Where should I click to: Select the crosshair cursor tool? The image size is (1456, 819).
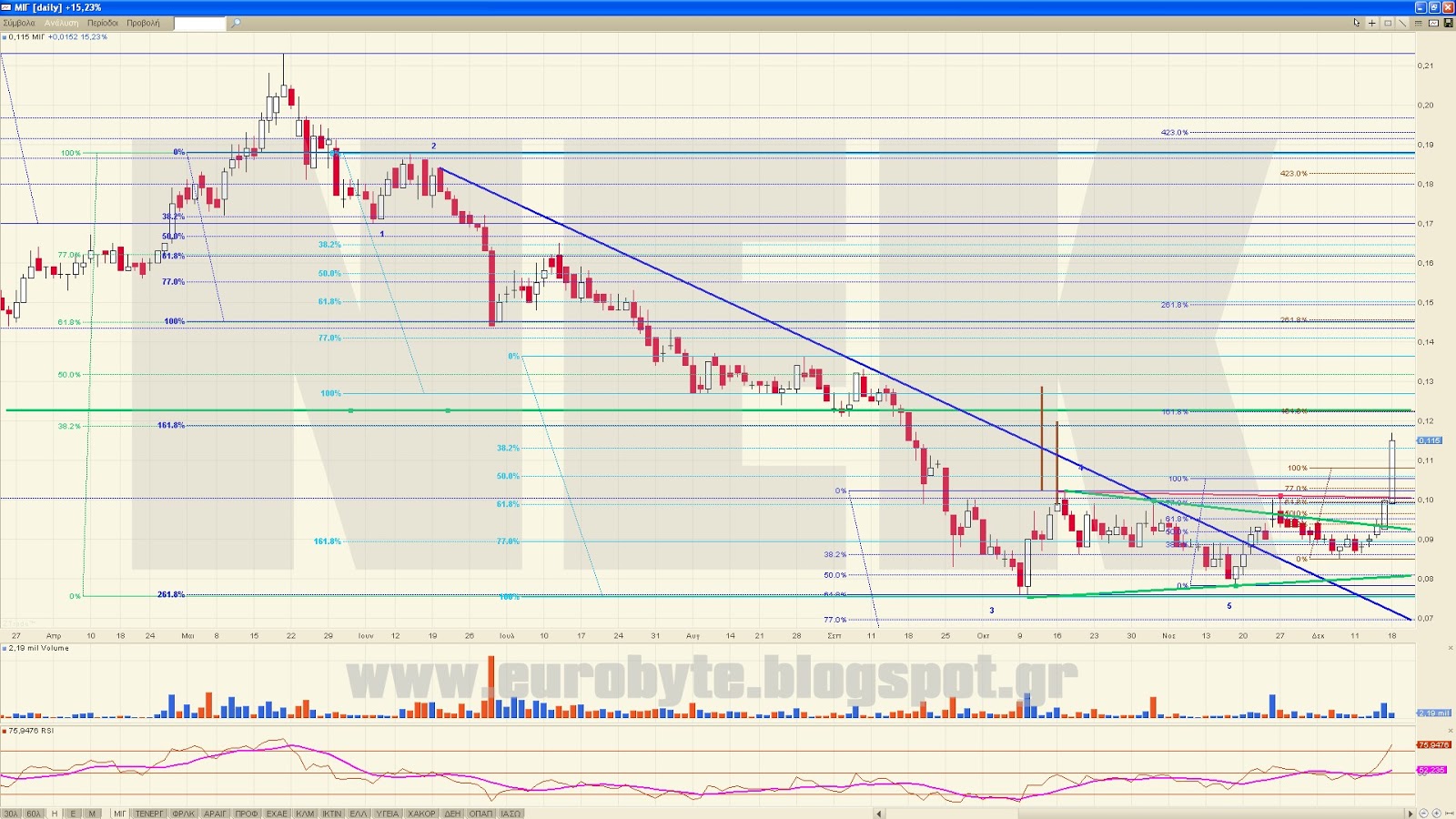(1372, 23)
